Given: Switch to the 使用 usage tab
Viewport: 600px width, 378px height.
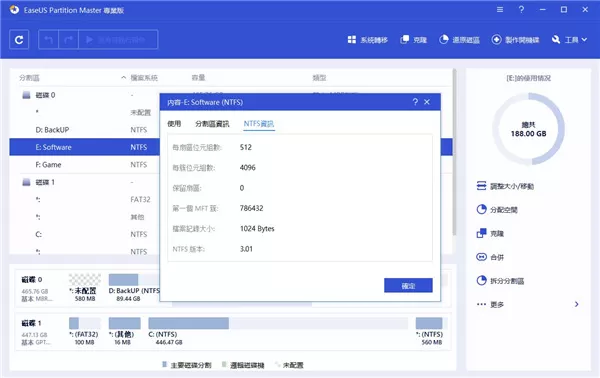Looking at the screenshot, I should (x=174, y=124).
